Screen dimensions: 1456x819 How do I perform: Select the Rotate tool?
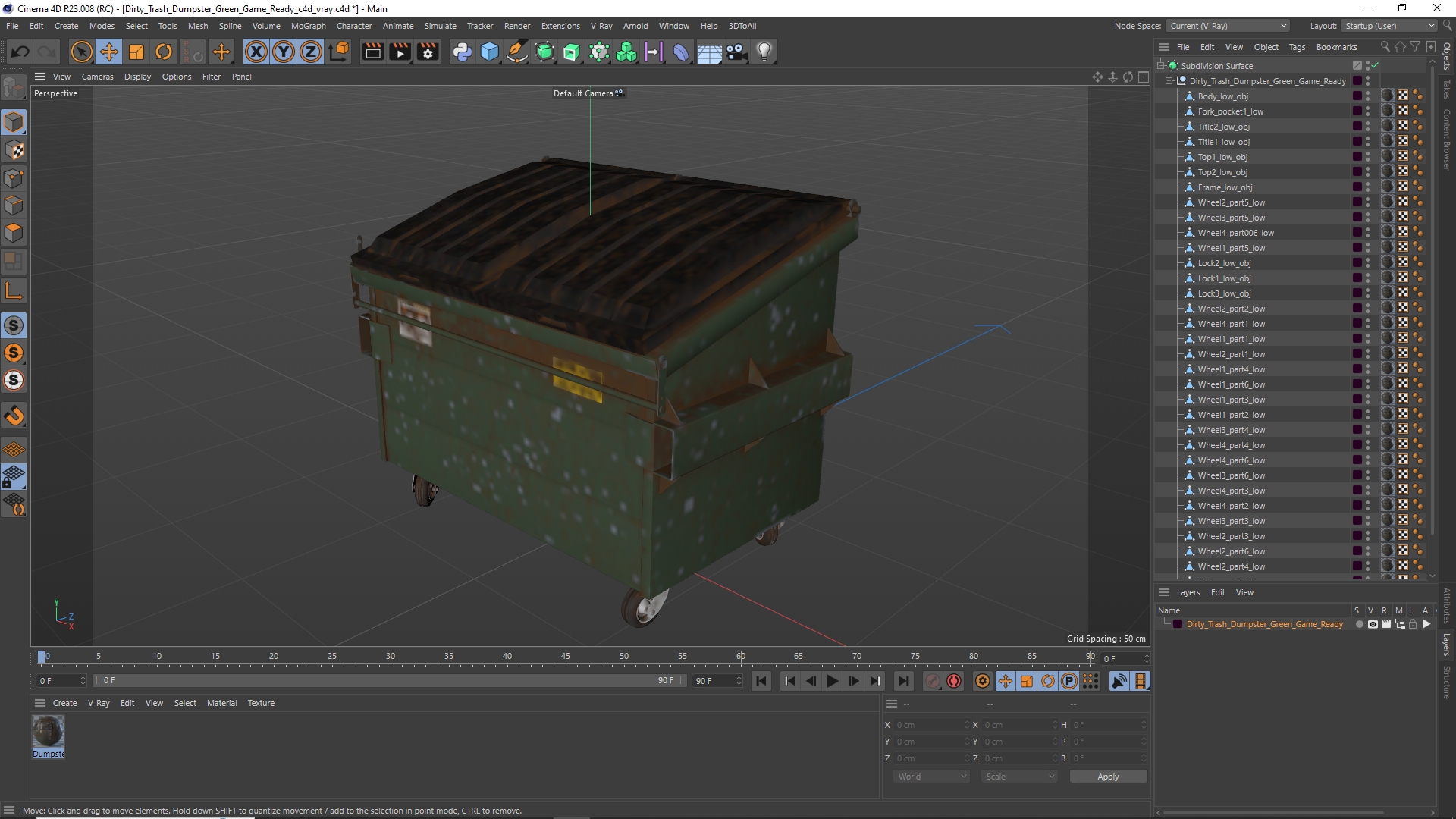(164, 52)
